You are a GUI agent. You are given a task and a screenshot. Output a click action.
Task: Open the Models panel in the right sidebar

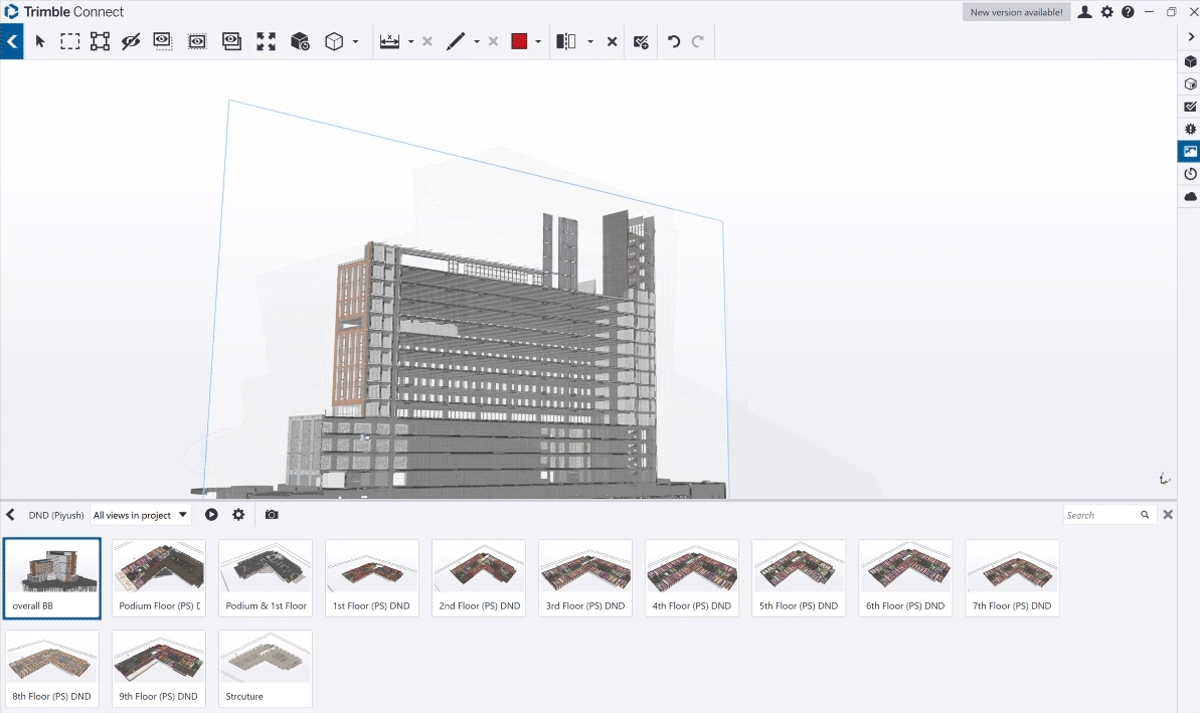(1190, 61)
